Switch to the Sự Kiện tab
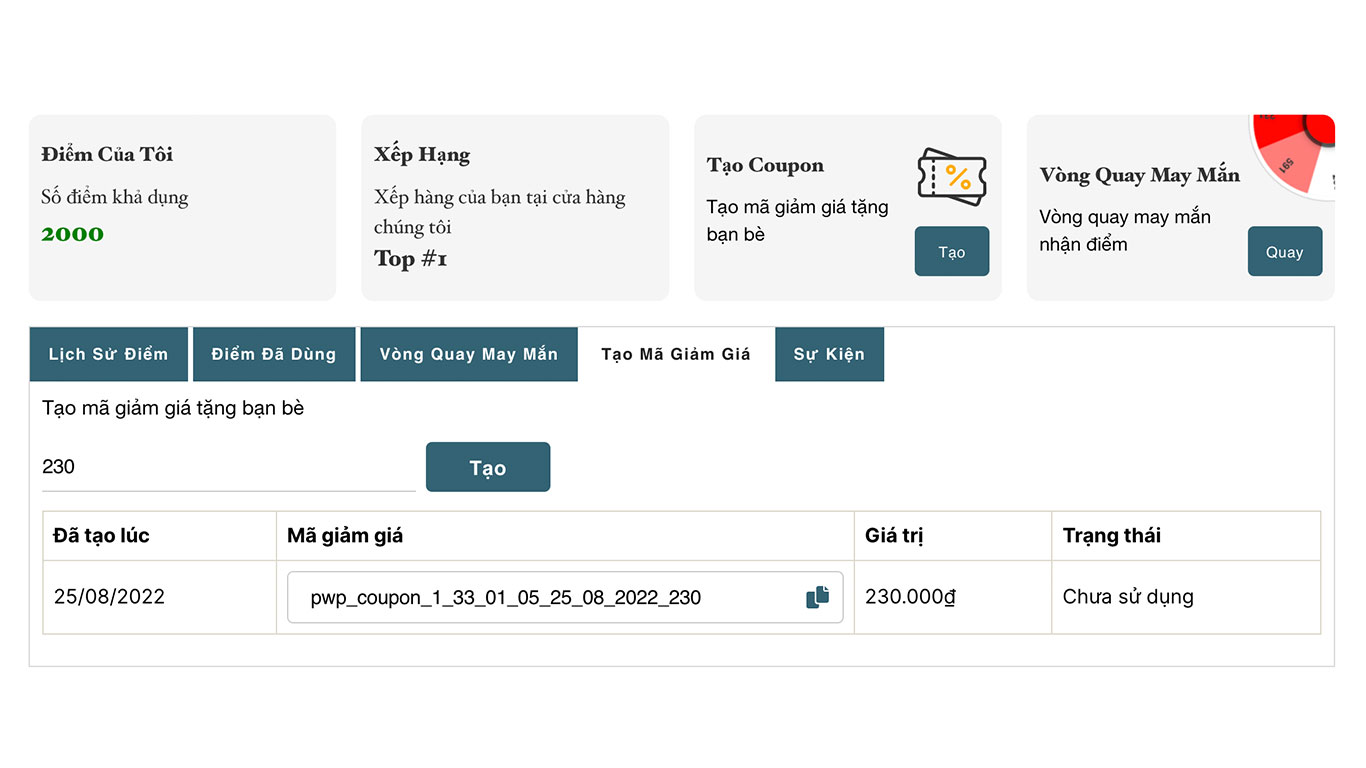Screen dimensions: 1366x768 click(x=829, y=353)
